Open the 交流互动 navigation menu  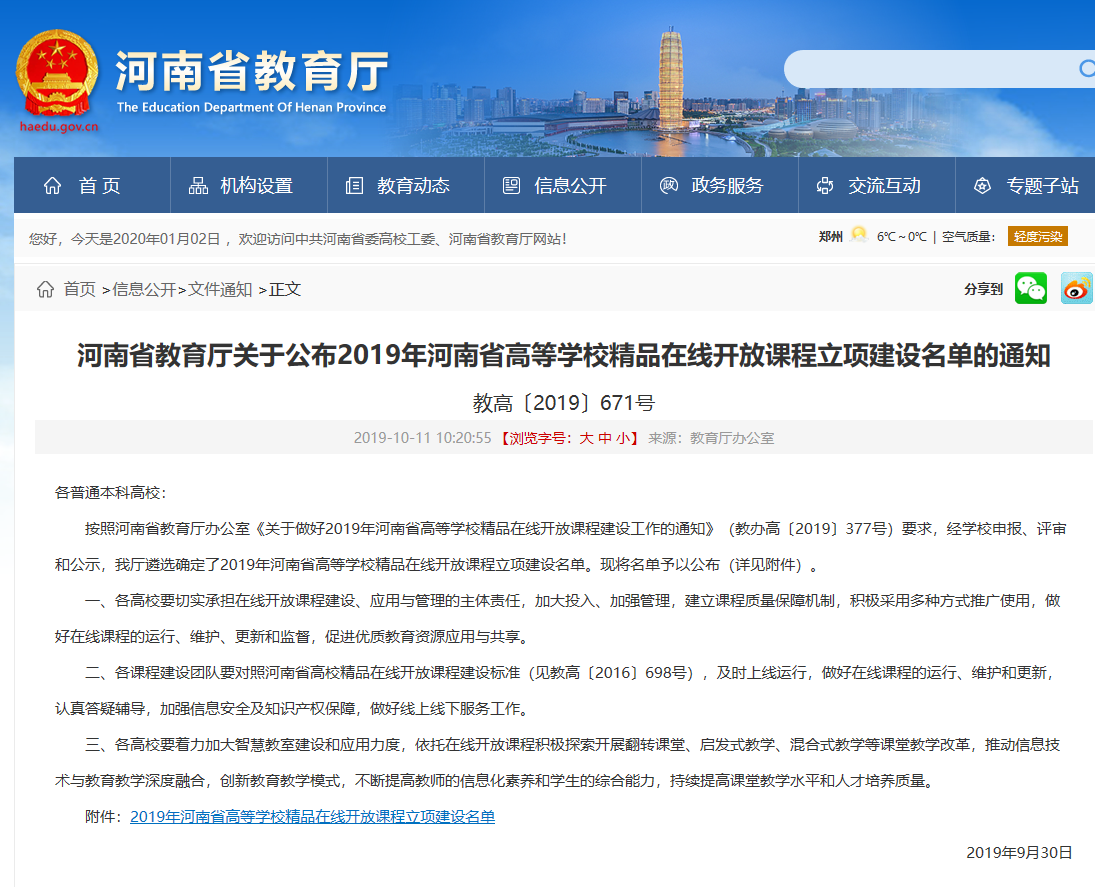(x=869, y=186)
